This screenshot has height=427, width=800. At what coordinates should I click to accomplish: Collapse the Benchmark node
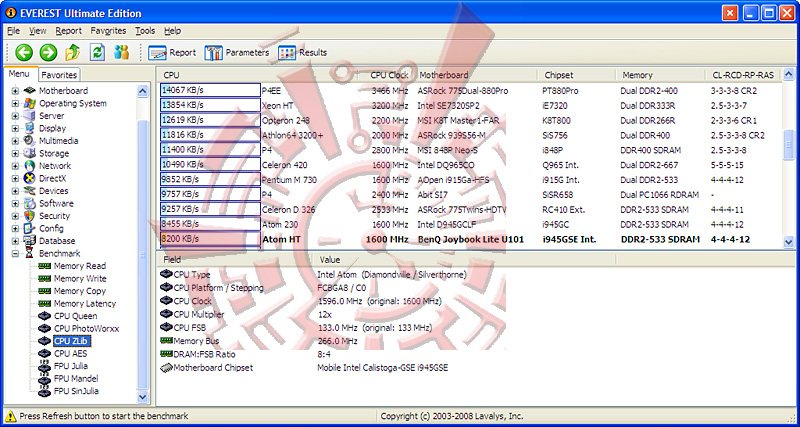[15, 254]
